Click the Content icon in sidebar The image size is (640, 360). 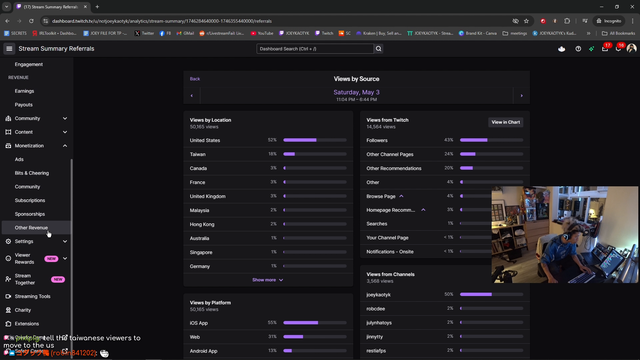8,132
